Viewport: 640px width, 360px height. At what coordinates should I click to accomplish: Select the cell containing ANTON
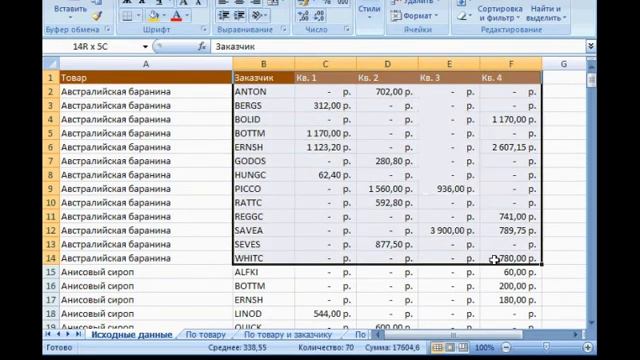pyautogui.click(x=263, y=92)
